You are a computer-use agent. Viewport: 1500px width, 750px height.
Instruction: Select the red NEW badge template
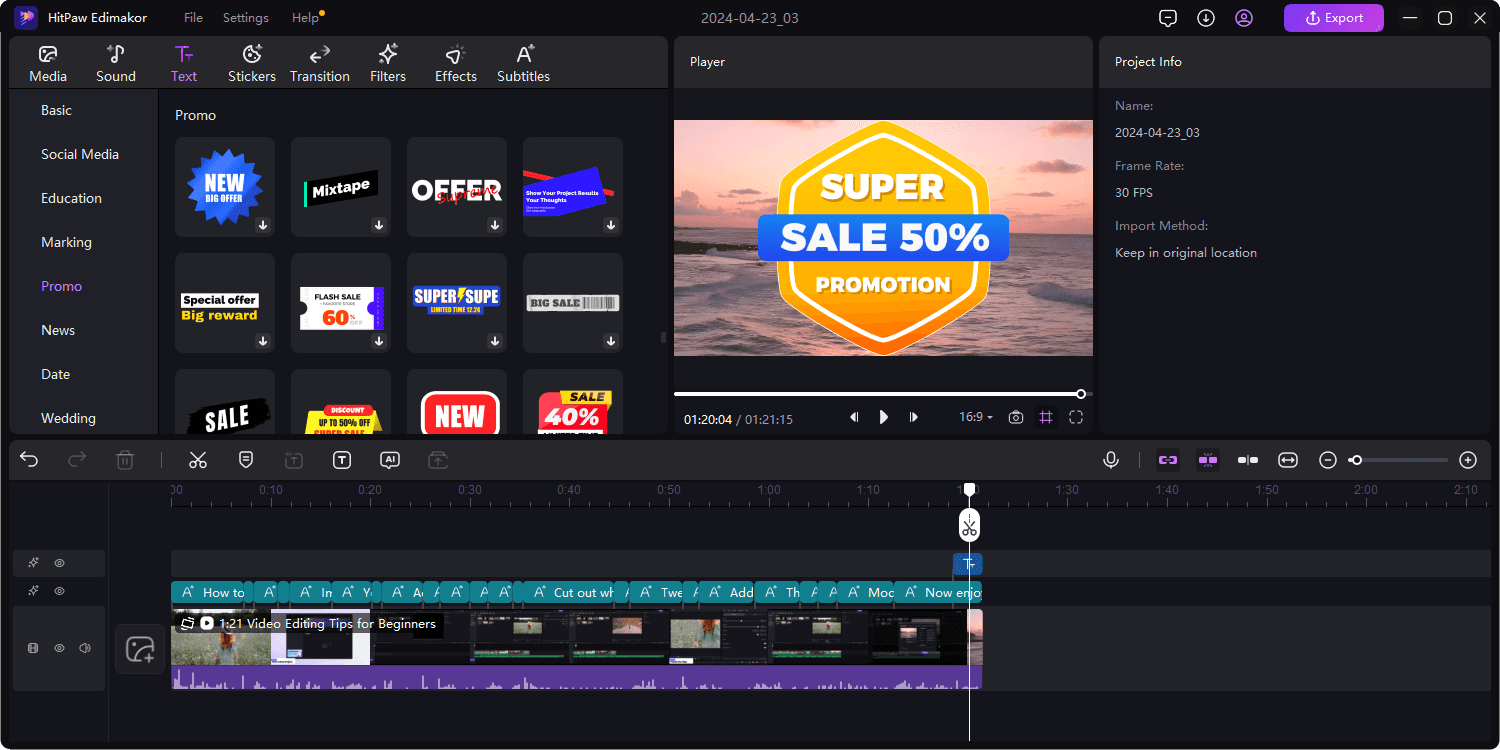coord(457,402)
